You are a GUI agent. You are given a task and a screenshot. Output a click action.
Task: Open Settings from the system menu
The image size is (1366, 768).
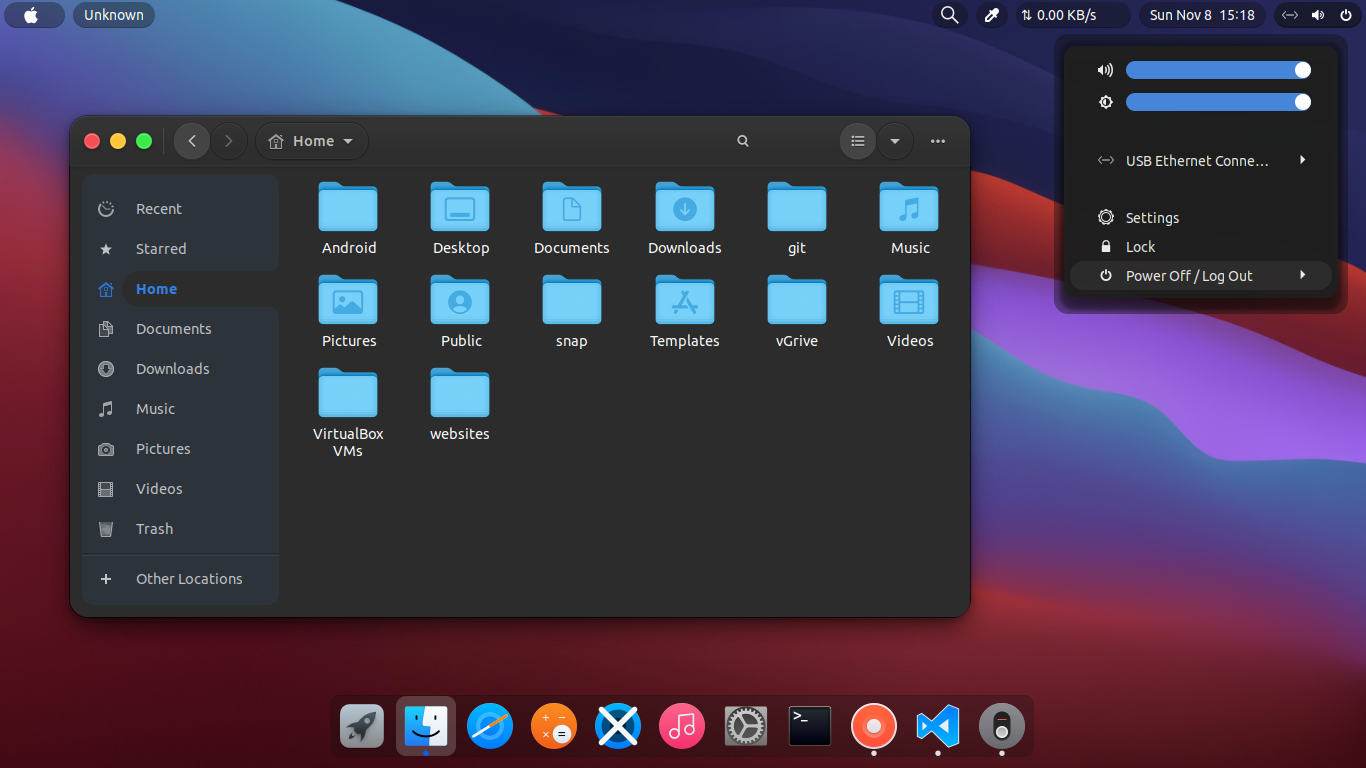(1201, 218)
